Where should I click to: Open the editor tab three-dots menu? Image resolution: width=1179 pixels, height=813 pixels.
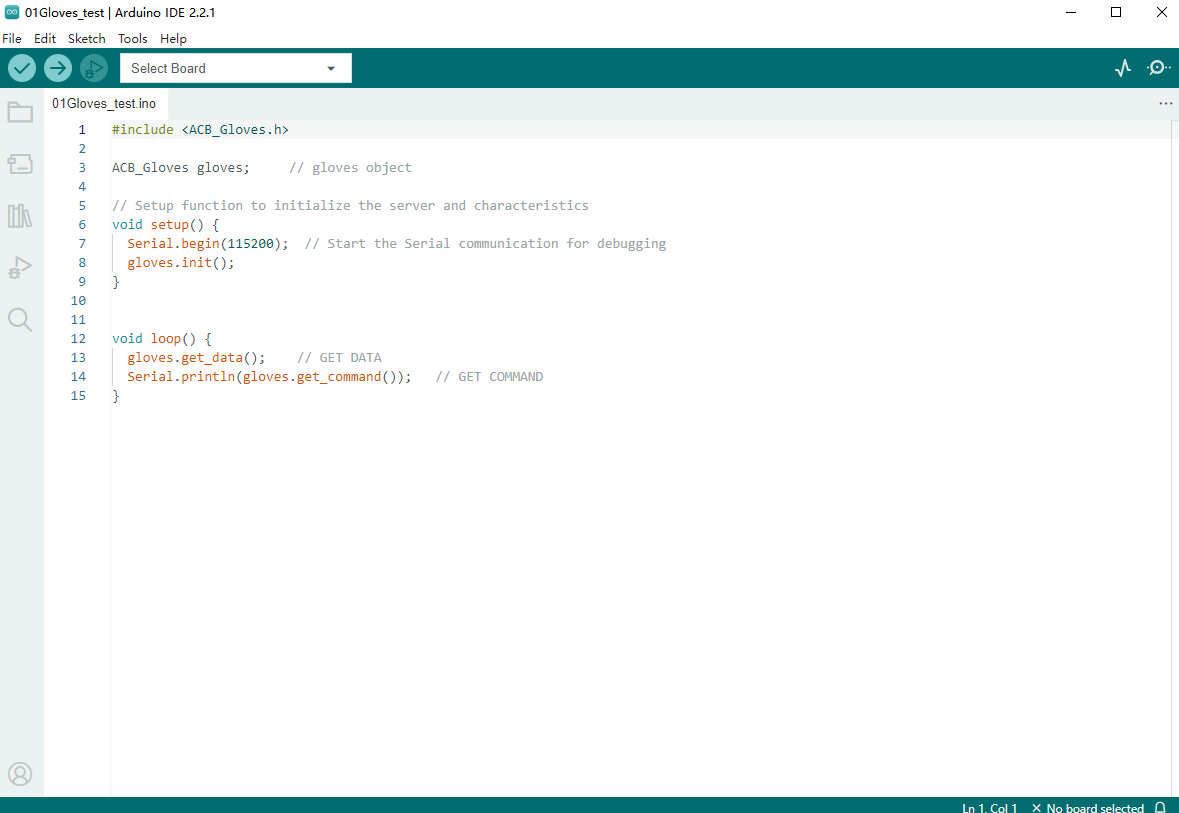(1165, 104)
